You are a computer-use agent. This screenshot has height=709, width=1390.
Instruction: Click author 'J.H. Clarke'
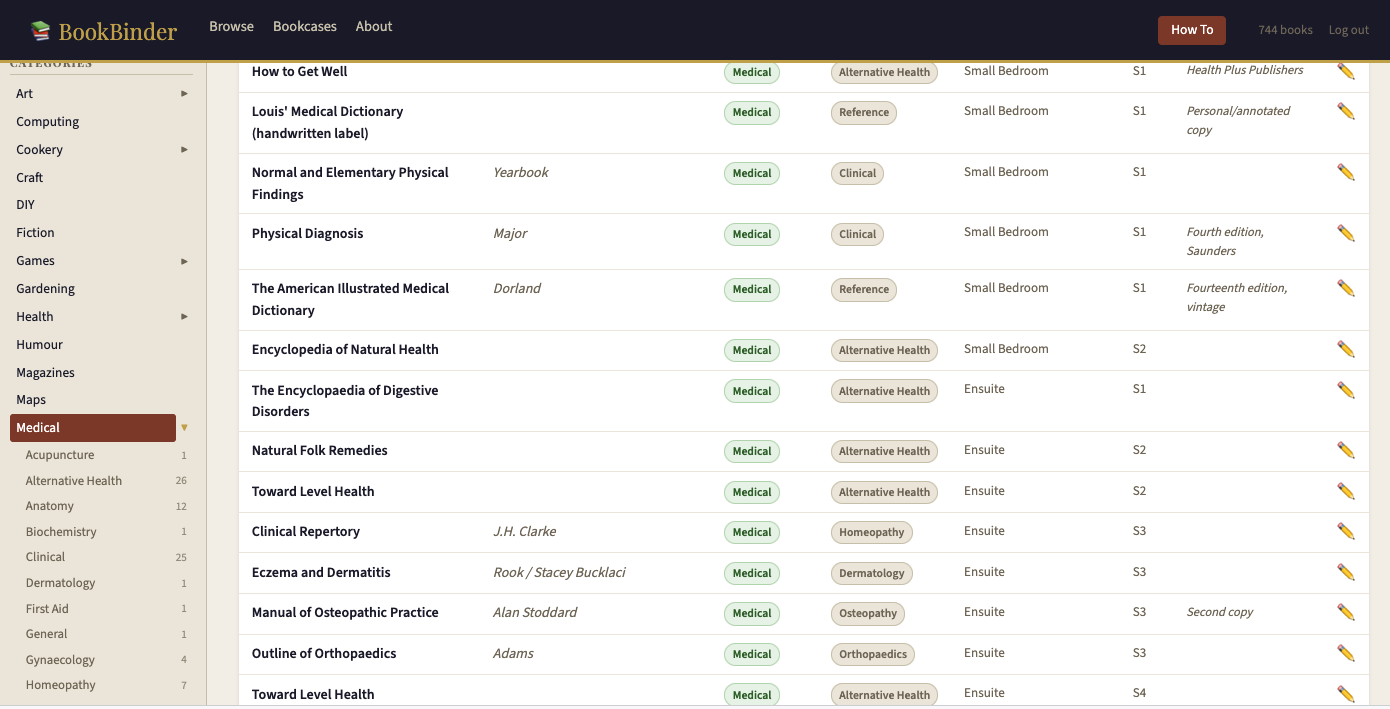coord(524,531)
